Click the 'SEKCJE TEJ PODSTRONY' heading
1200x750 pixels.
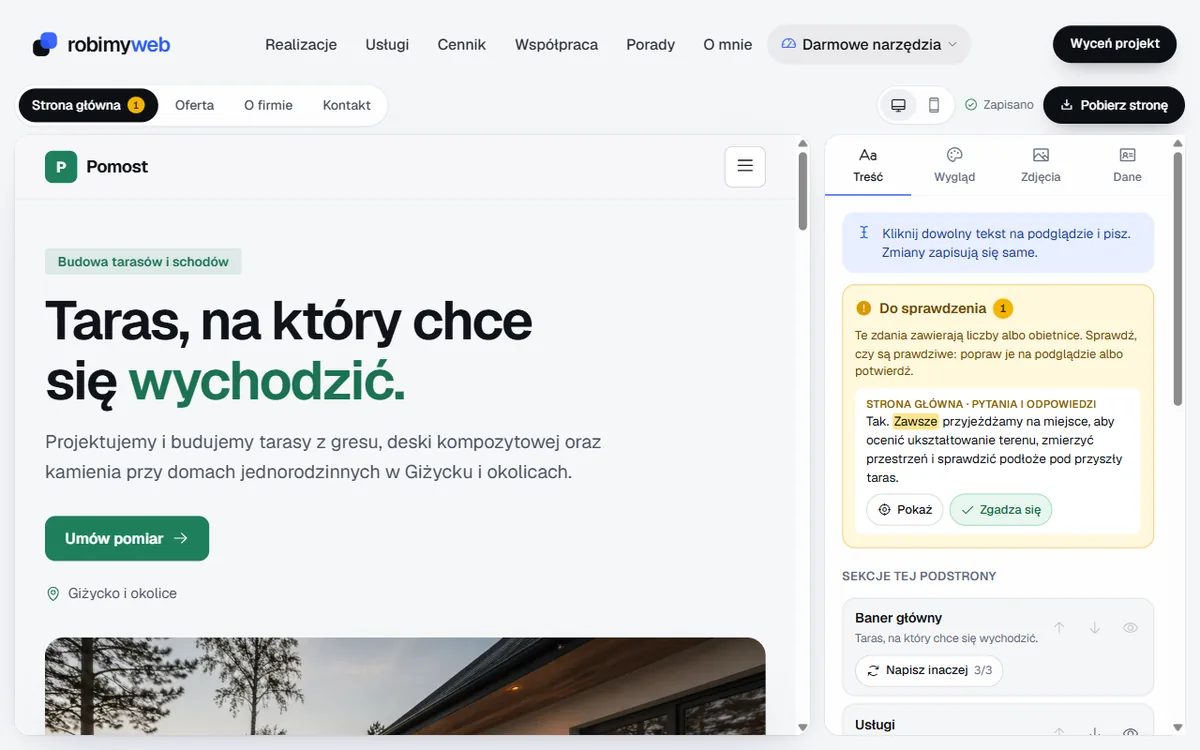click(x=919, y=576)
